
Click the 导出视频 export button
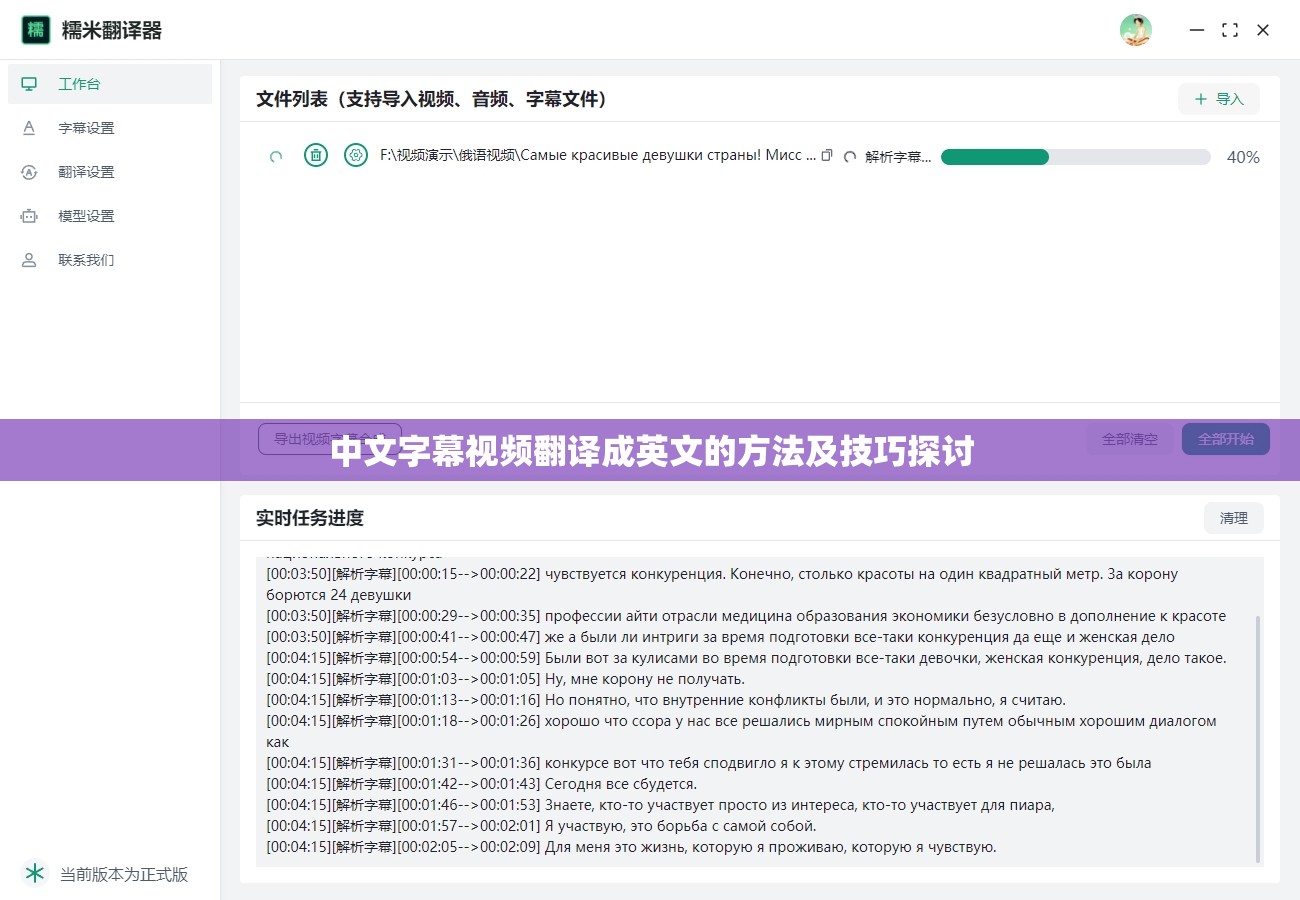tap(330, 439)
